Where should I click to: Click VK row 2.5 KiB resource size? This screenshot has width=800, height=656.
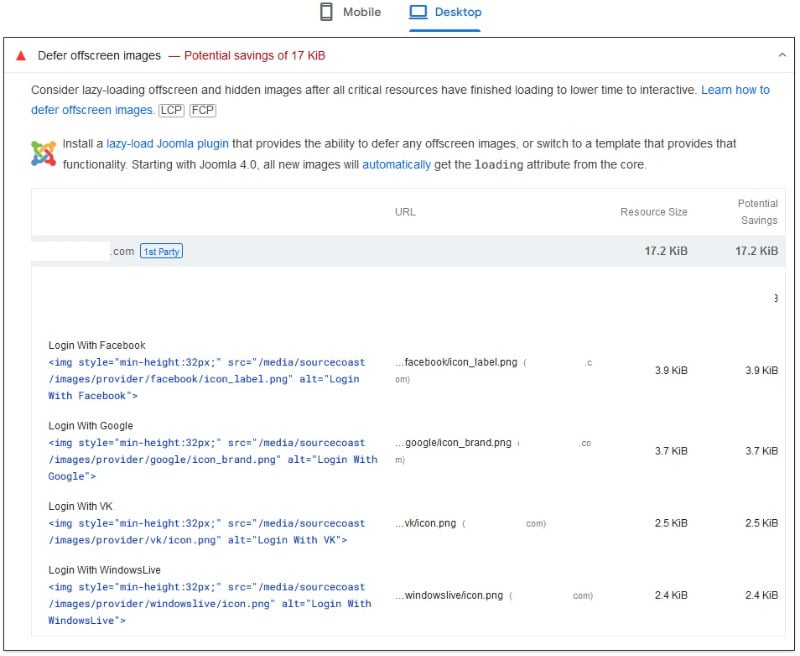[x=671, y=523]
